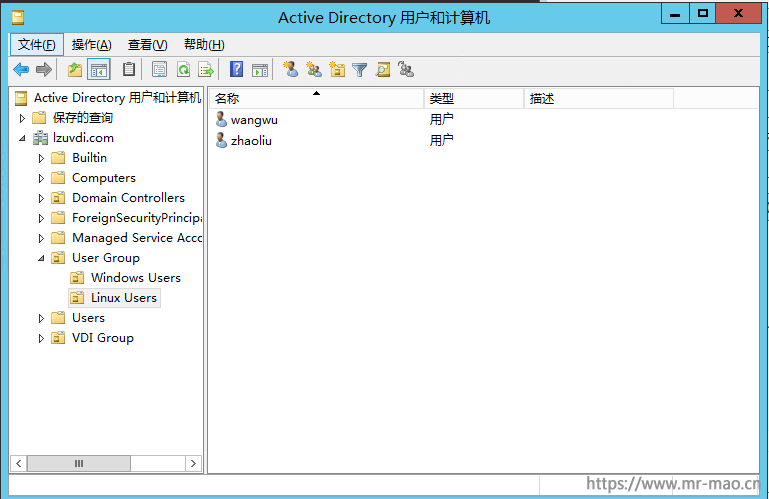The height and width of the screenshot is (499, 769).
Task: Click the filter funnel toolbar icon
Action: 359,70
